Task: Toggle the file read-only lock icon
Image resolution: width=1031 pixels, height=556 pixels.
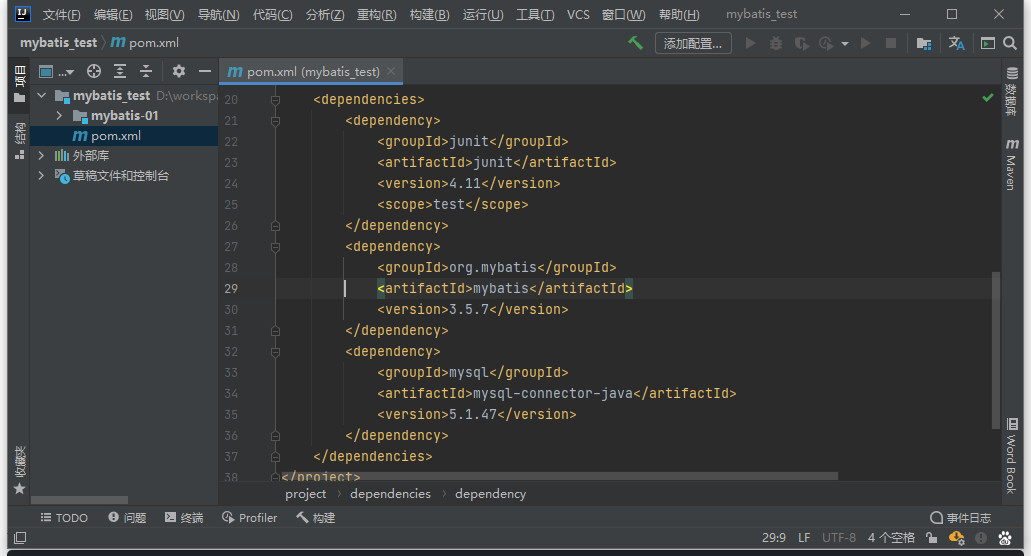Action: pyautogui.click(x=931, y=538)
